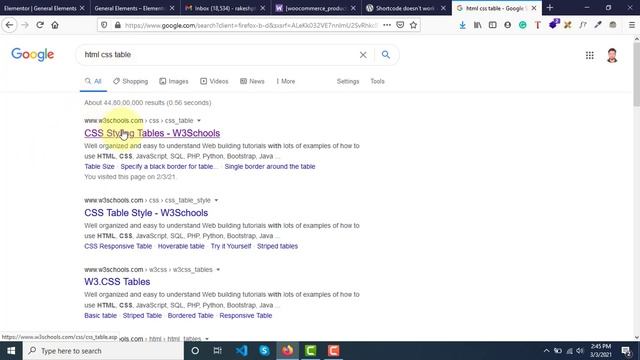Open the tracking protection shield icon
Viewport: 640px width, 360px height.
104,25
